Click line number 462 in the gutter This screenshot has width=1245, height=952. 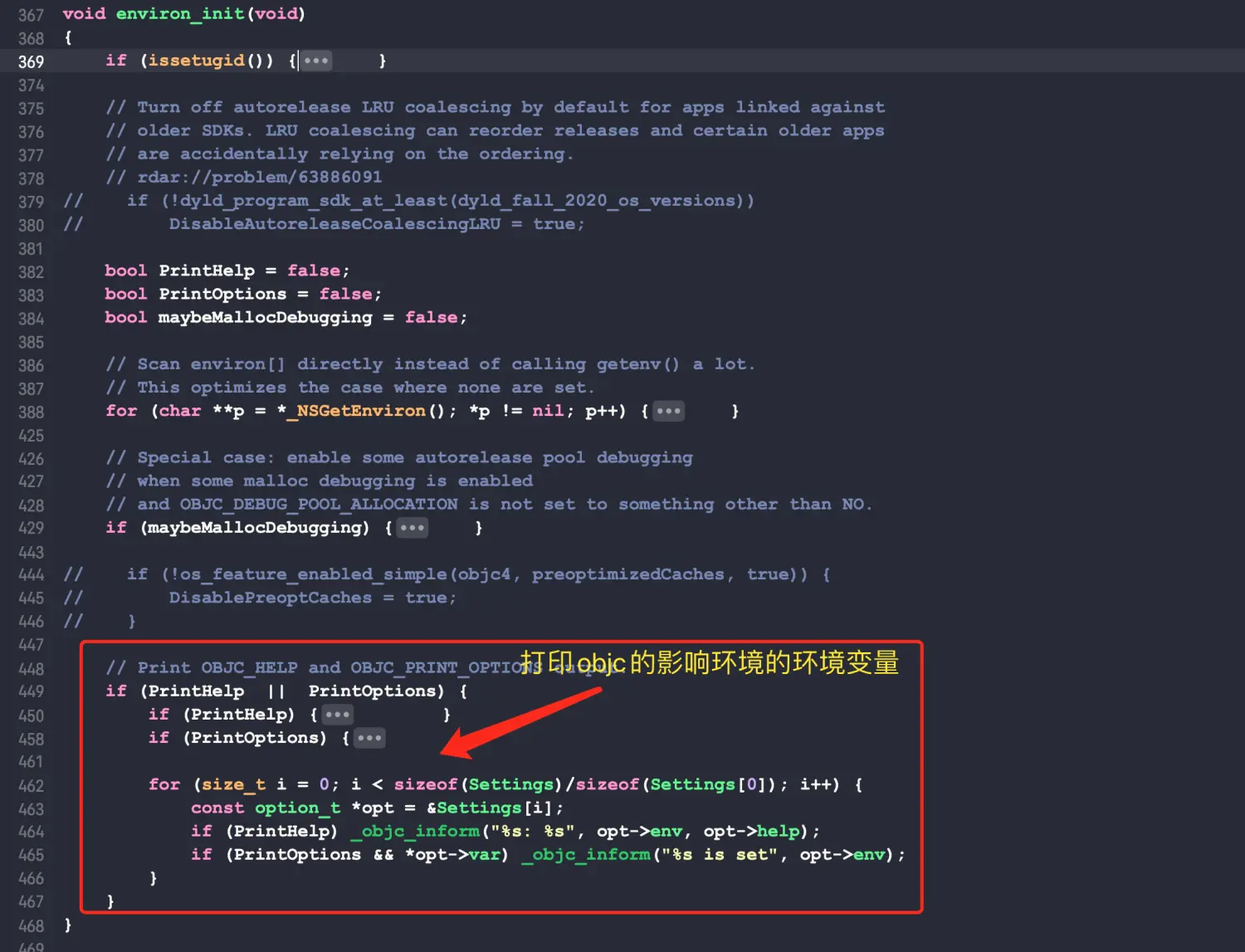(31, 785)
